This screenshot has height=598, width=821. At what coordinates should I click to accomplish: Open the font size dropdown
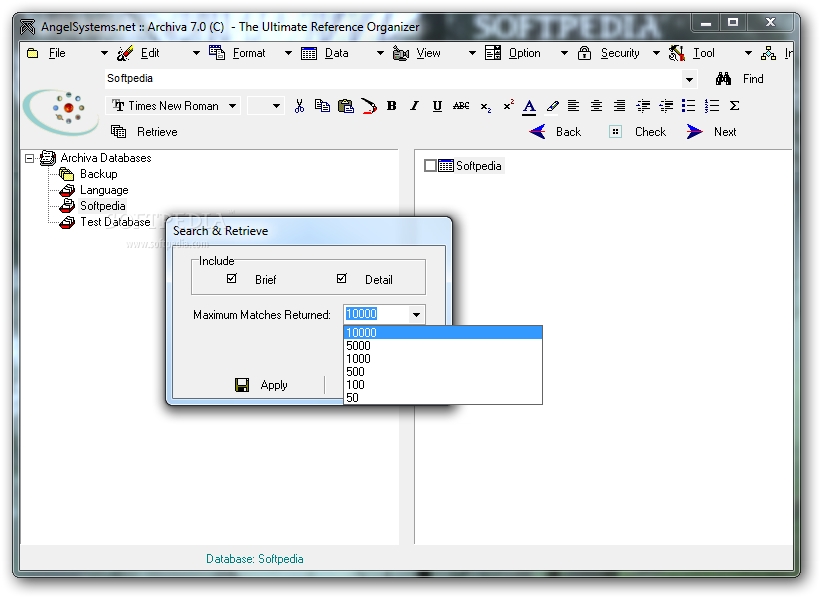point(276,106)
